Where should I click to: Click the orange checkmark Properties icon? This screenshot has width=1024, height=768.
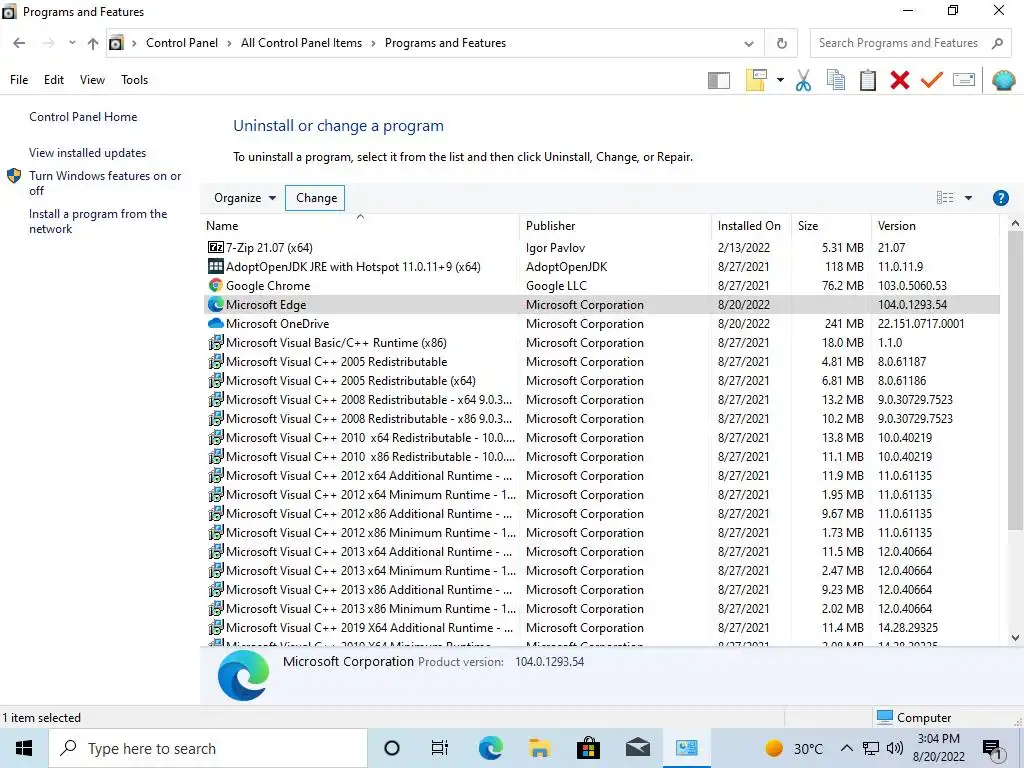[932, 80]
